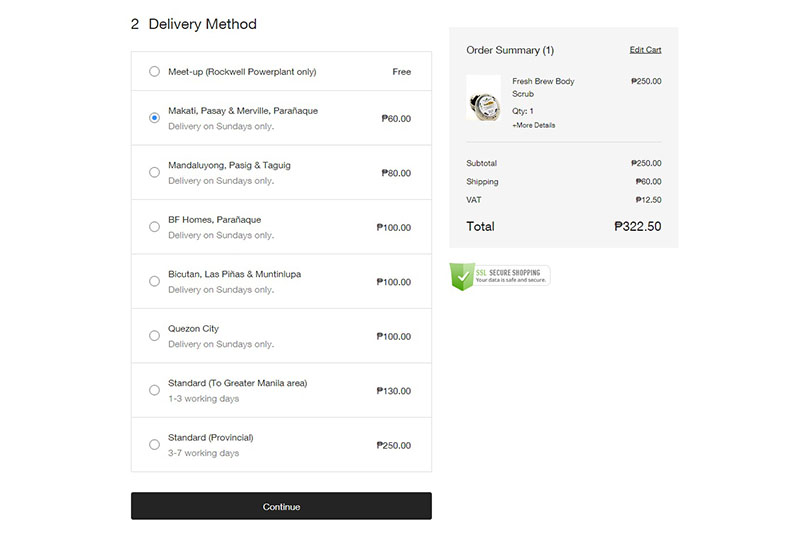Click the Continue button
800x534 pixels.
281,506
